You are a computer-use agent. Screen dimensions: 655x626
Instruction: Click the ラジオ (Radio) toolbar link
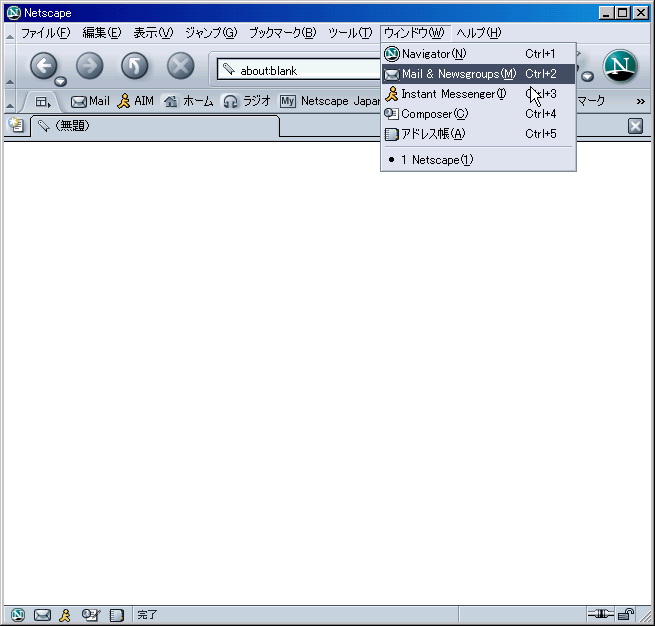(247, 101)
